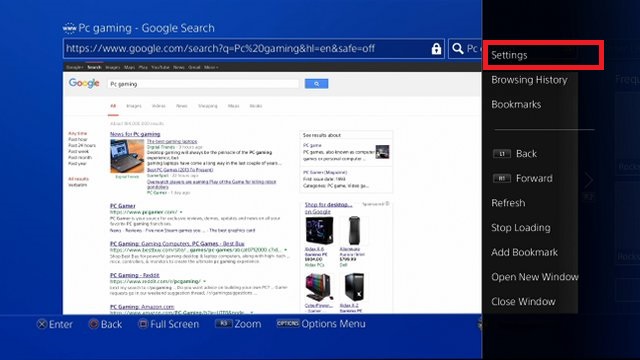Open the PC Gaming: Amazon.com result
640x360 pixels.
142,307
